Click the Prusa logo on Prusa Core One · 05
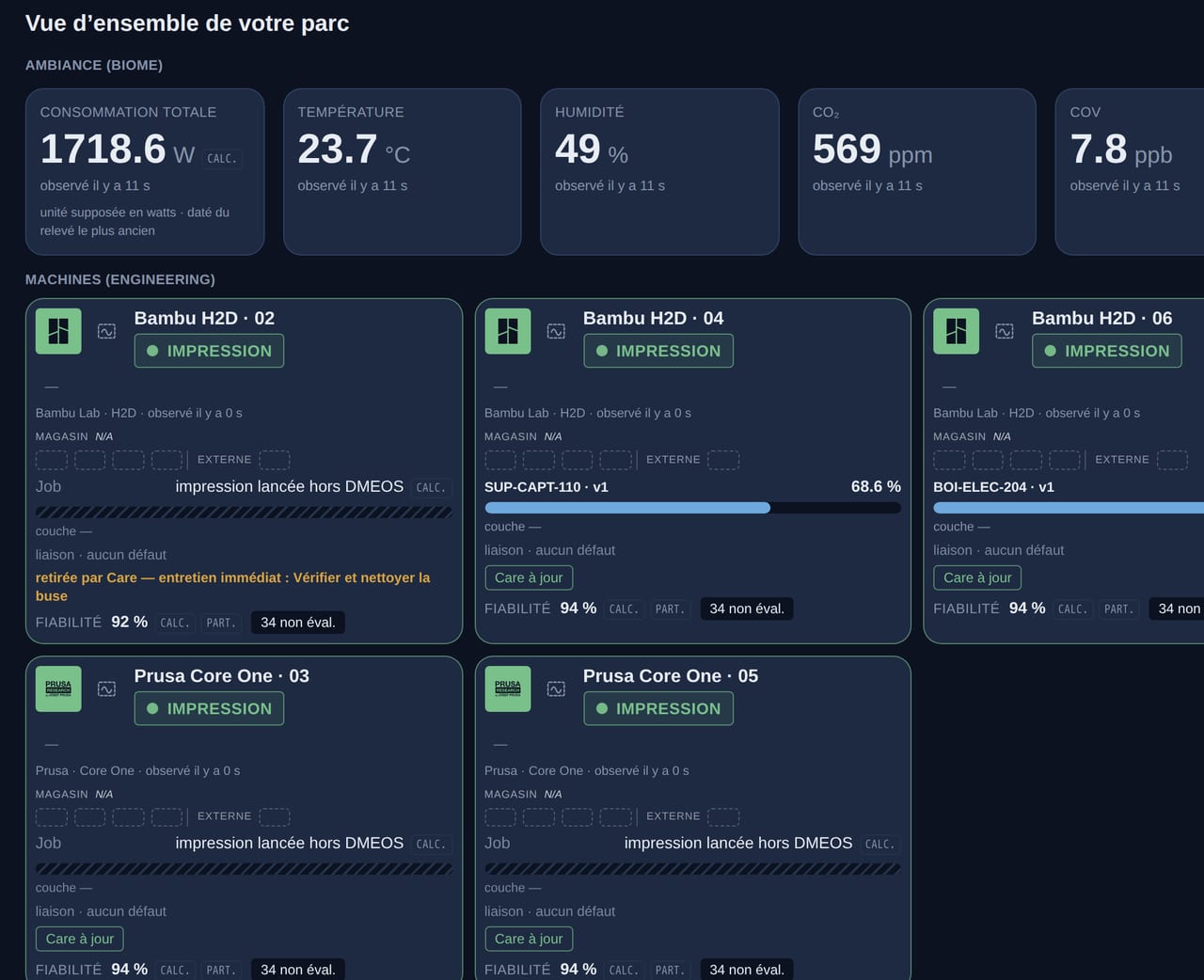Viewport: 1204px width, 980px height. 508,688
